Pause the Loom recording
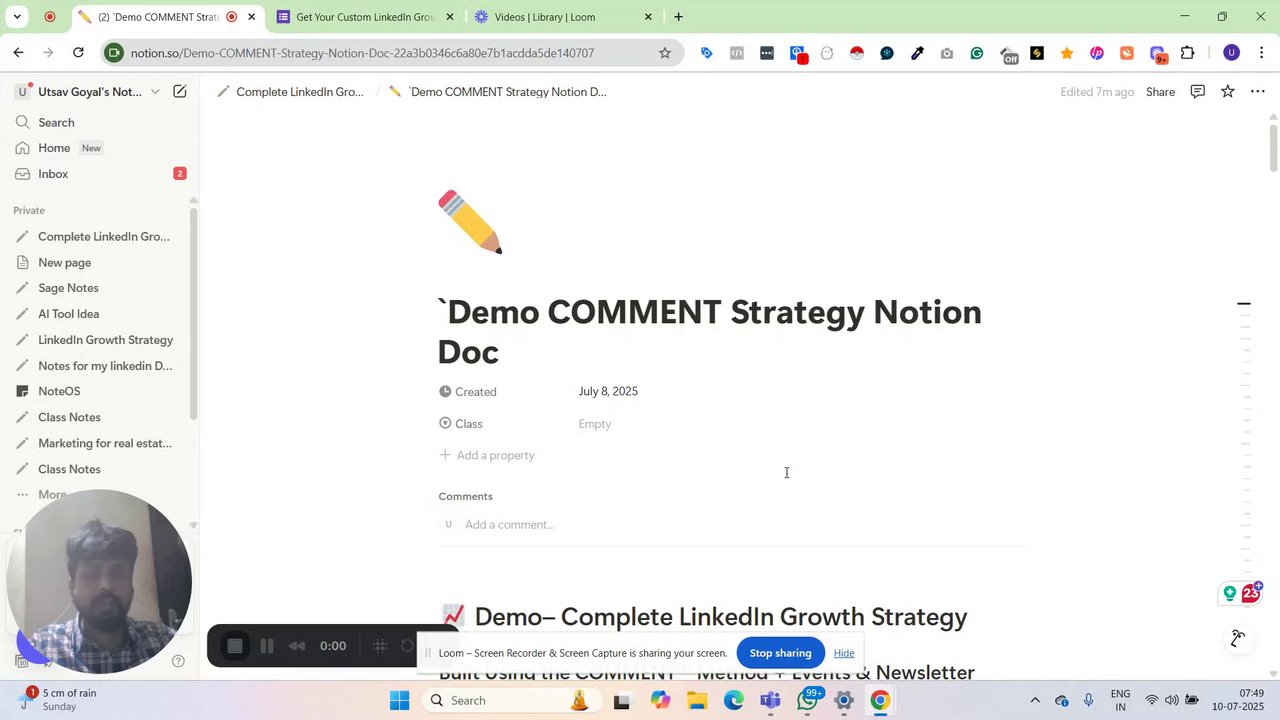The width and height of the screenshot is (1280, 720). 267,646
